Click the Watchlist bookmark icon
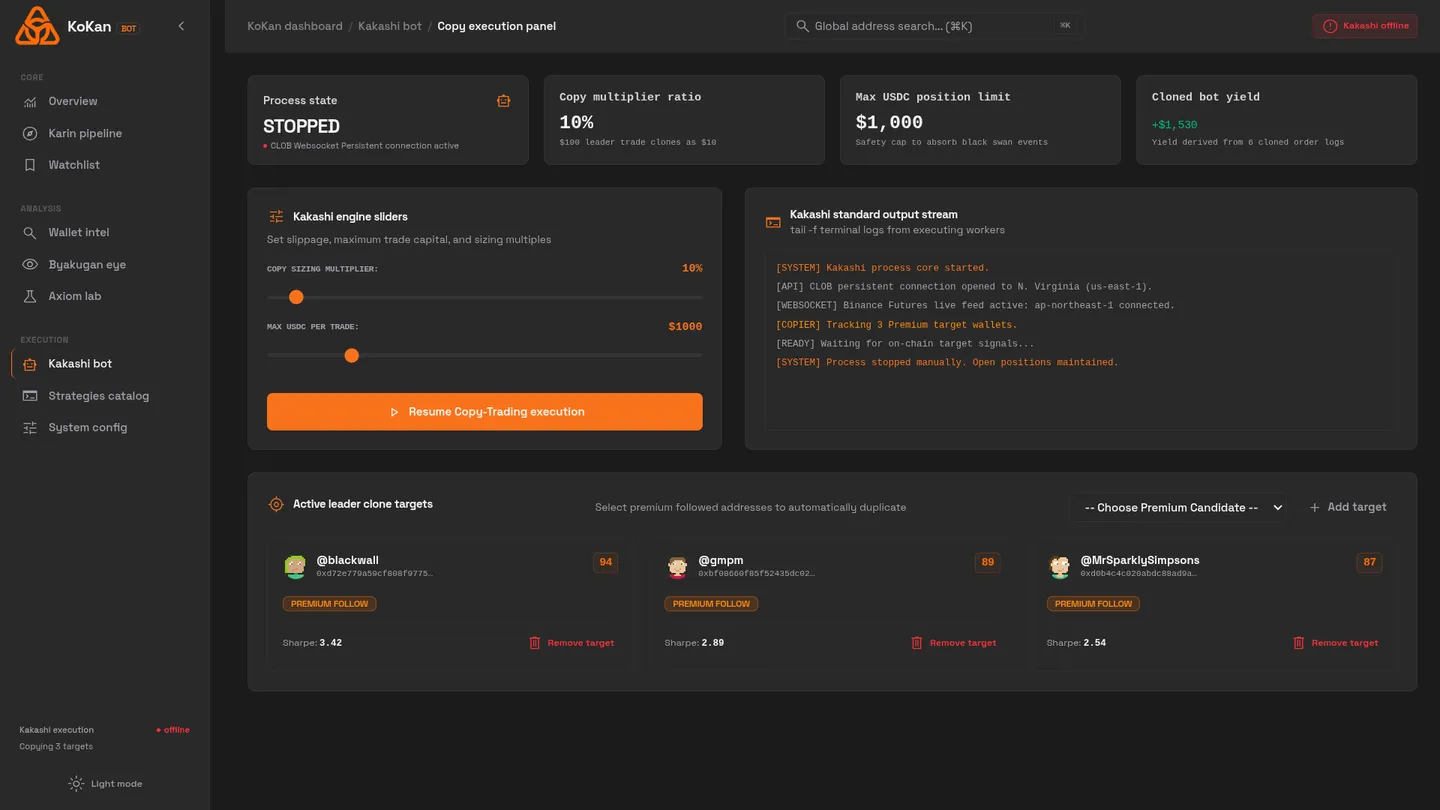The height and width of the screenshot is (810, 1440). click(30, 165)
